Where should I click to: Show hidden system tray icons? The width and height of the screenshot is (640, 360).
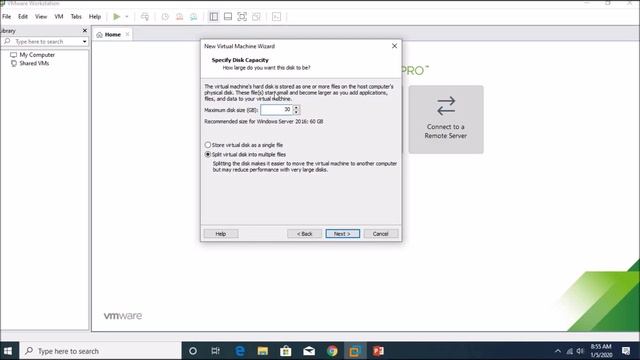[x=558, y=351]
